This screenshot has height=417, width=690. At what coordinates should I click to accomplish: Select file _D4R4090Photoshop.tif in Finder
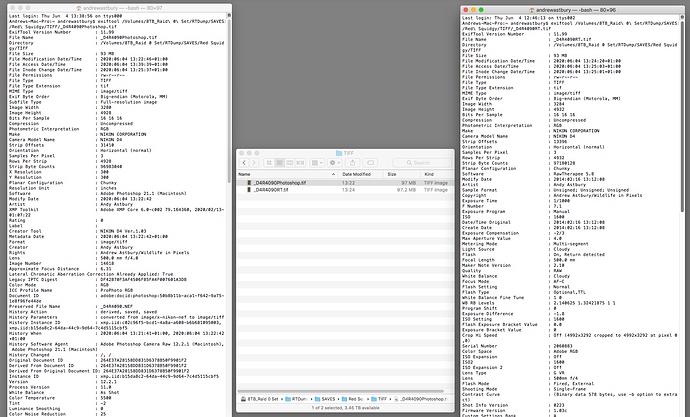point(345,183)
